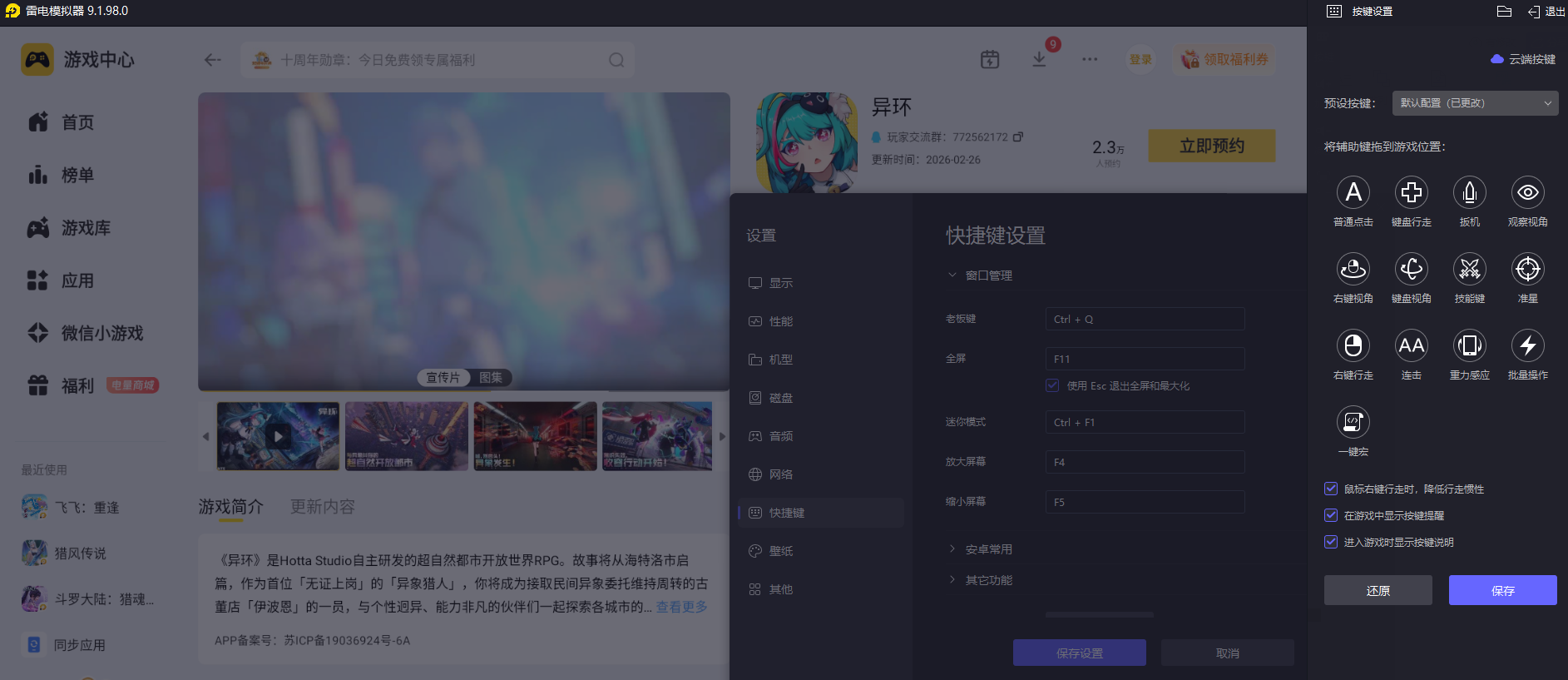Click the 退出 exit button in key settings
The height and width of the screenshot is (680, 1568).
[1546, 12]
